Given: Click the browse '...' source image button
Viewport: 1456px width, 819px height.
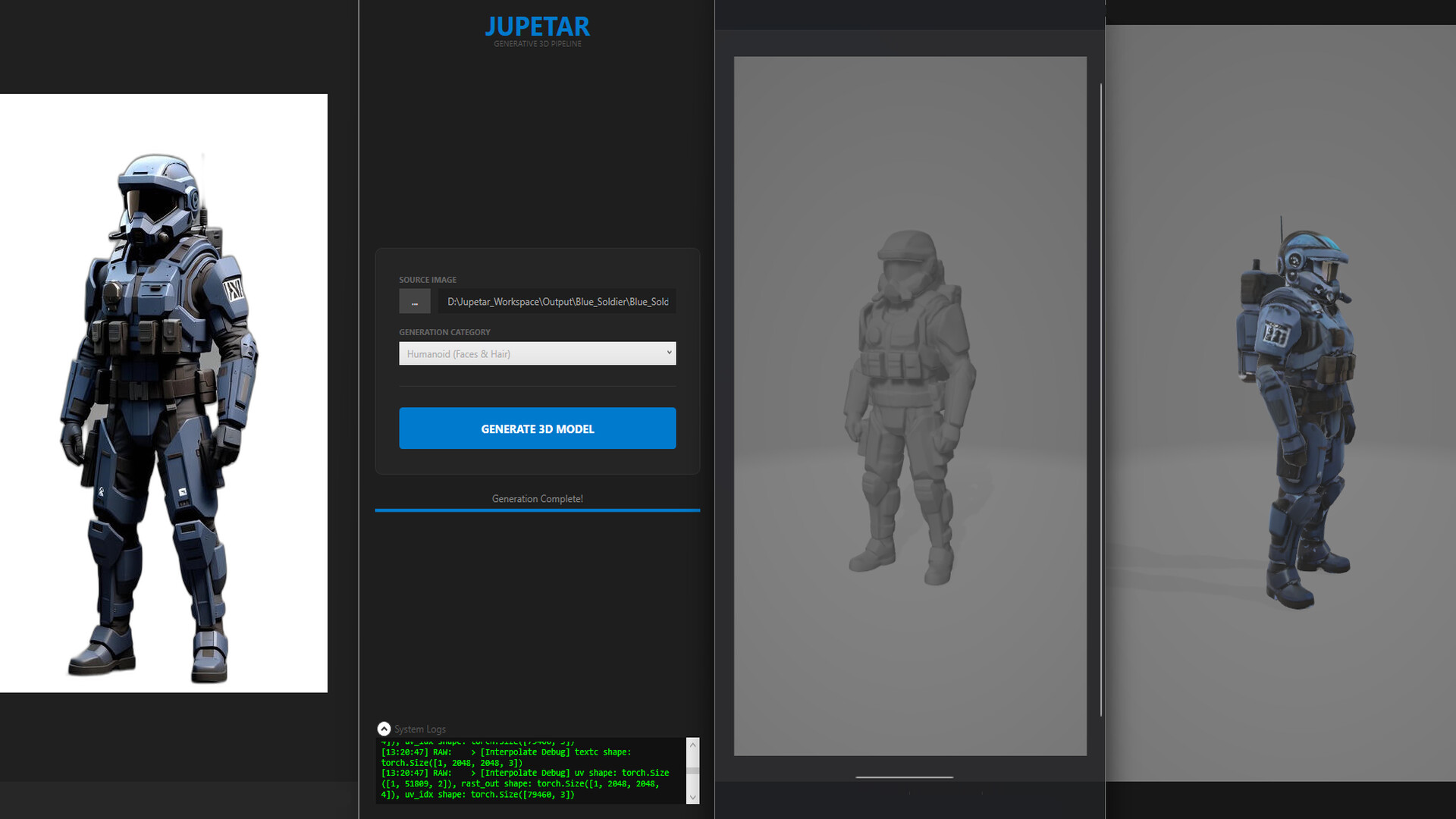Looking at the screenshot, I should [x=414, y=302].
